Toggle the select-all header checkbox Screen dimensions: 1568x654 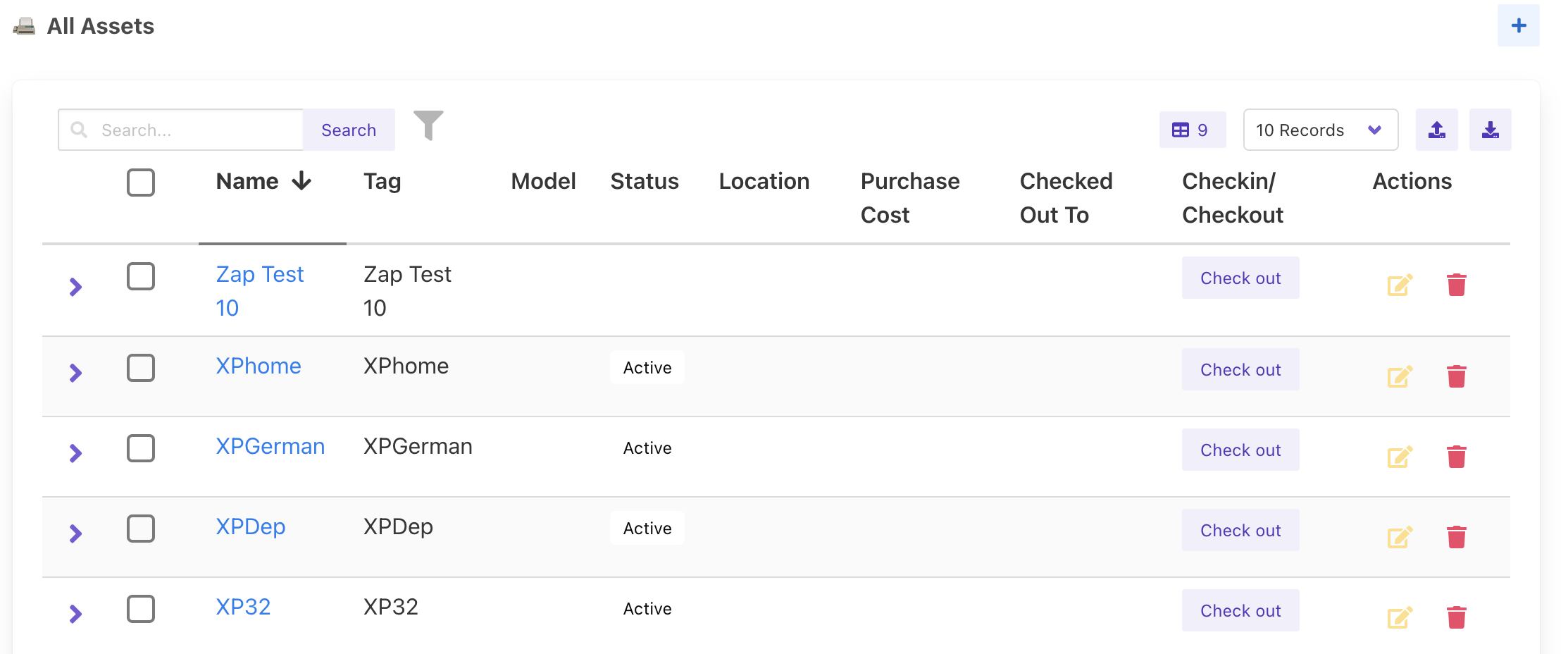pos(141,183)
